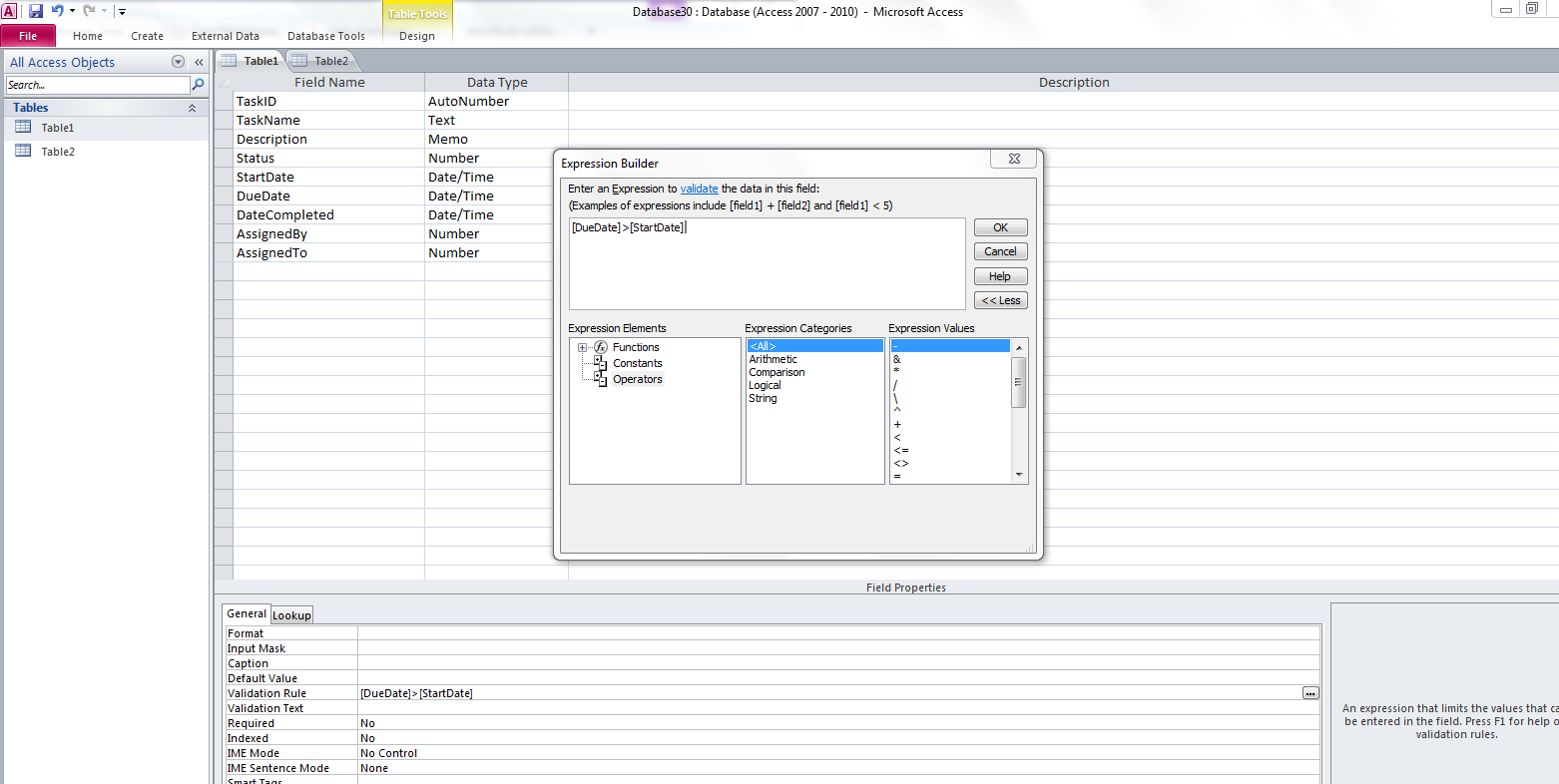Click the Table2 icon in navigation pane

tap(23, 151)
